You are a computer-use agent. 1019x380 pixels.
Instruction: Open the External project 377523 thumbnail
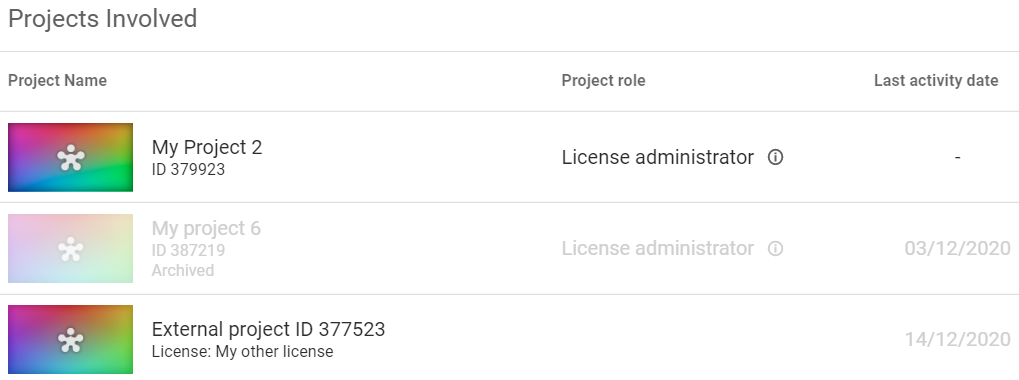tap(70, 339)
